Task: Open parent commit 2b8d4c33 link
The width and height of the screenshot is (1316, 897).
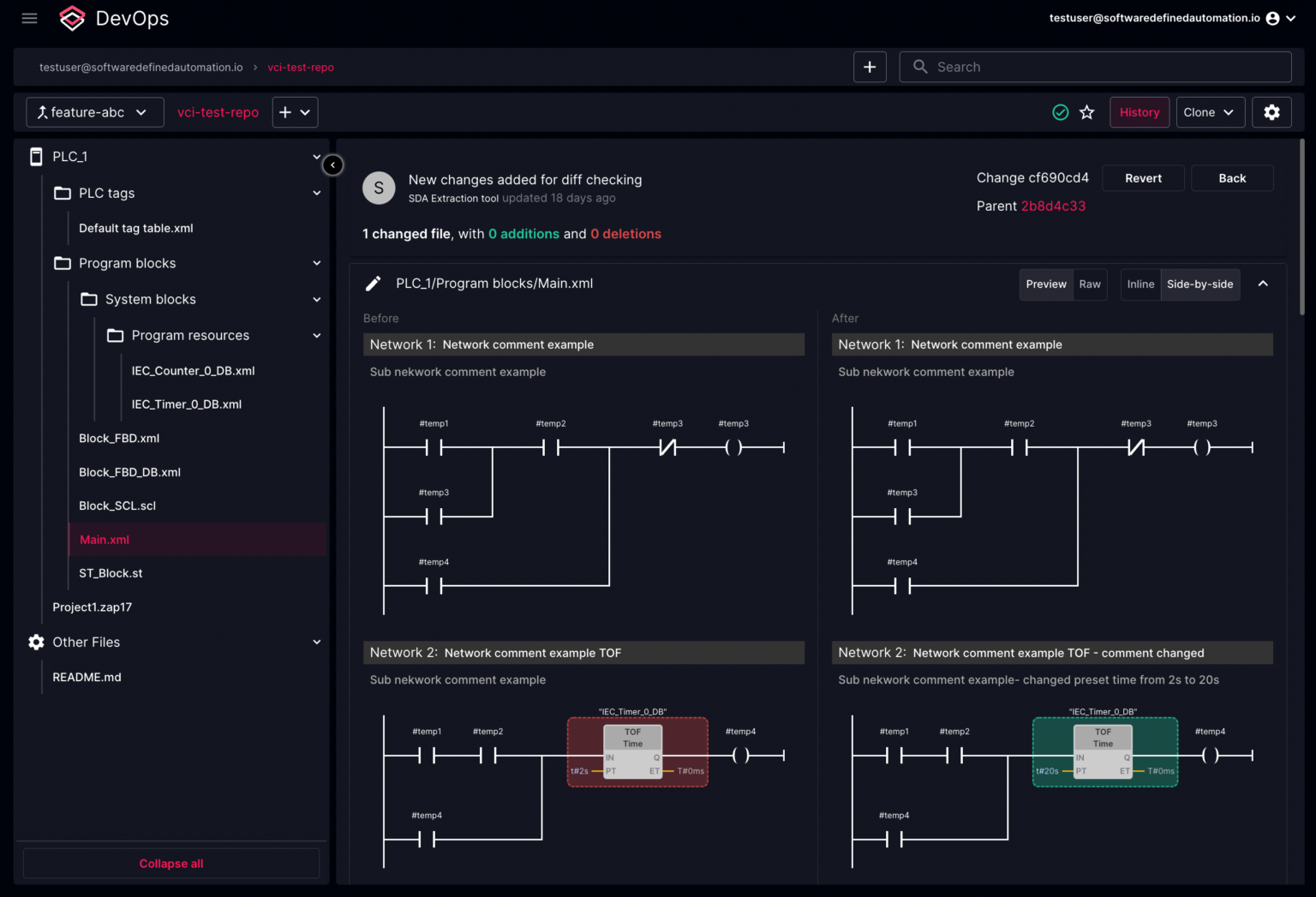Action: click(1053, 206)
